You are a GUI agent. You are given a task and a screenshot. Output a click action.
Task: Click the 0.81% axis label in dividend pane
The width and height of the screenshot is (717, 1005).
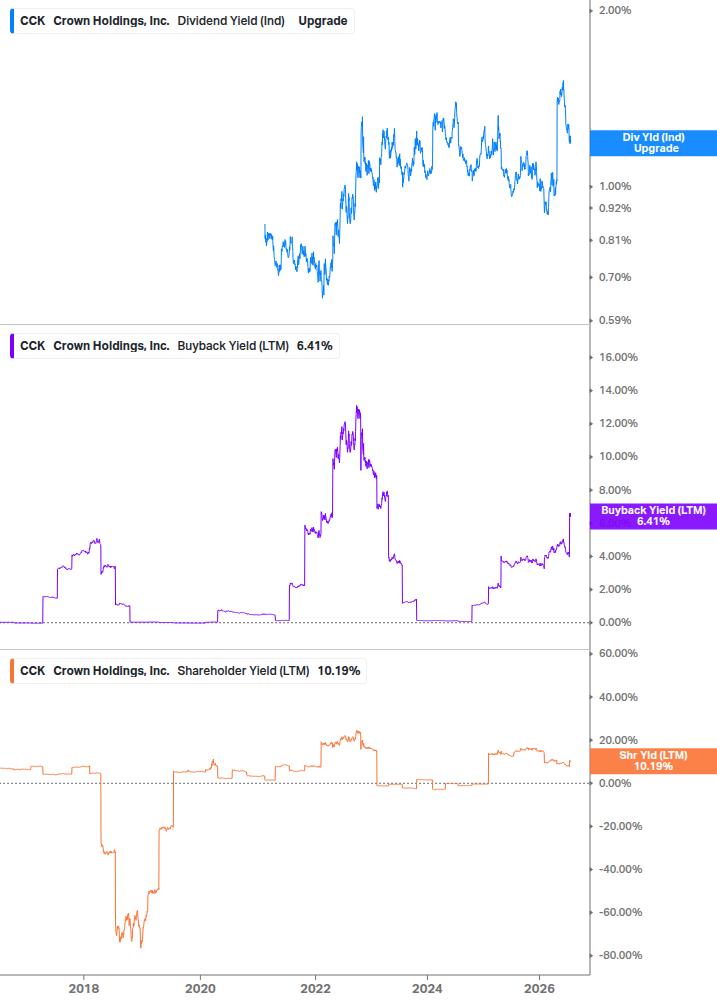[615, 240]
